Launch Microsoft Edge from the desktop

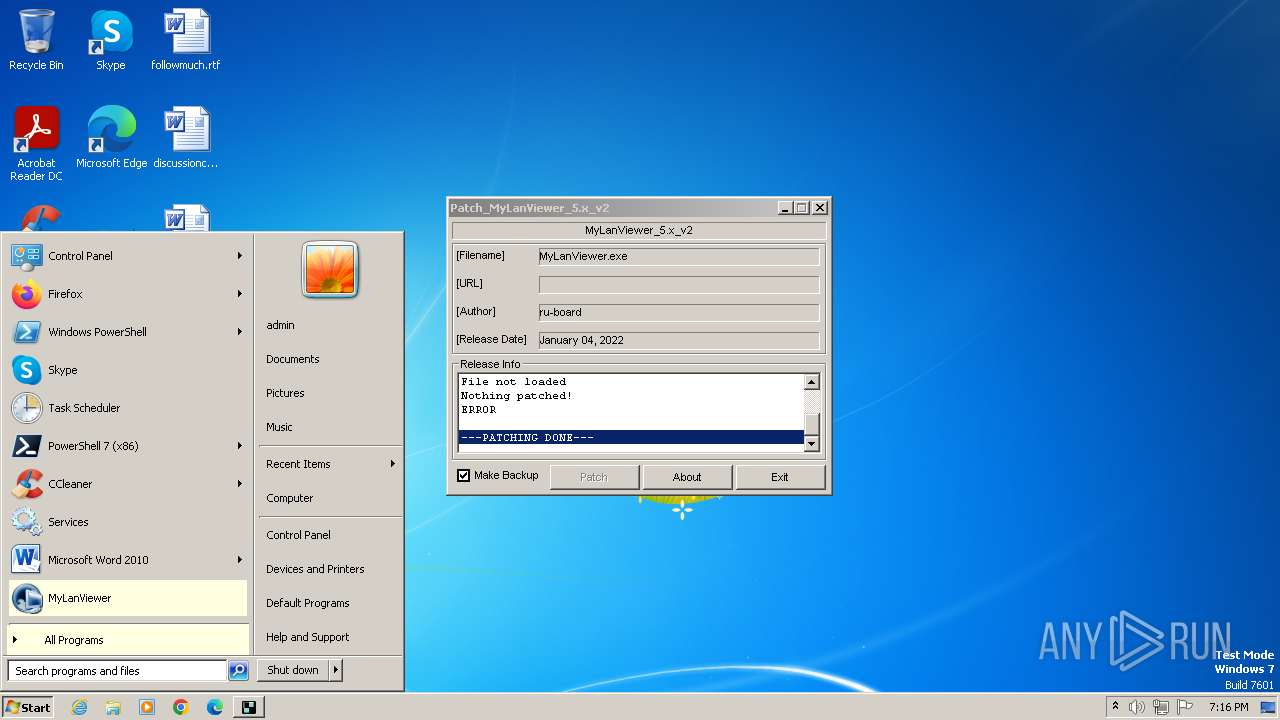[x=111, y=138]
